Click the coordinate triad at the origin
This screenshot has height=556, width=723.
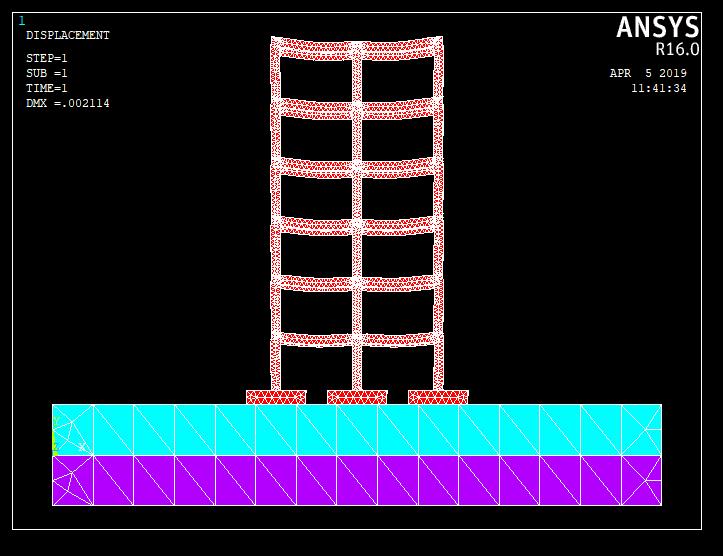click(x=68, y=436)
